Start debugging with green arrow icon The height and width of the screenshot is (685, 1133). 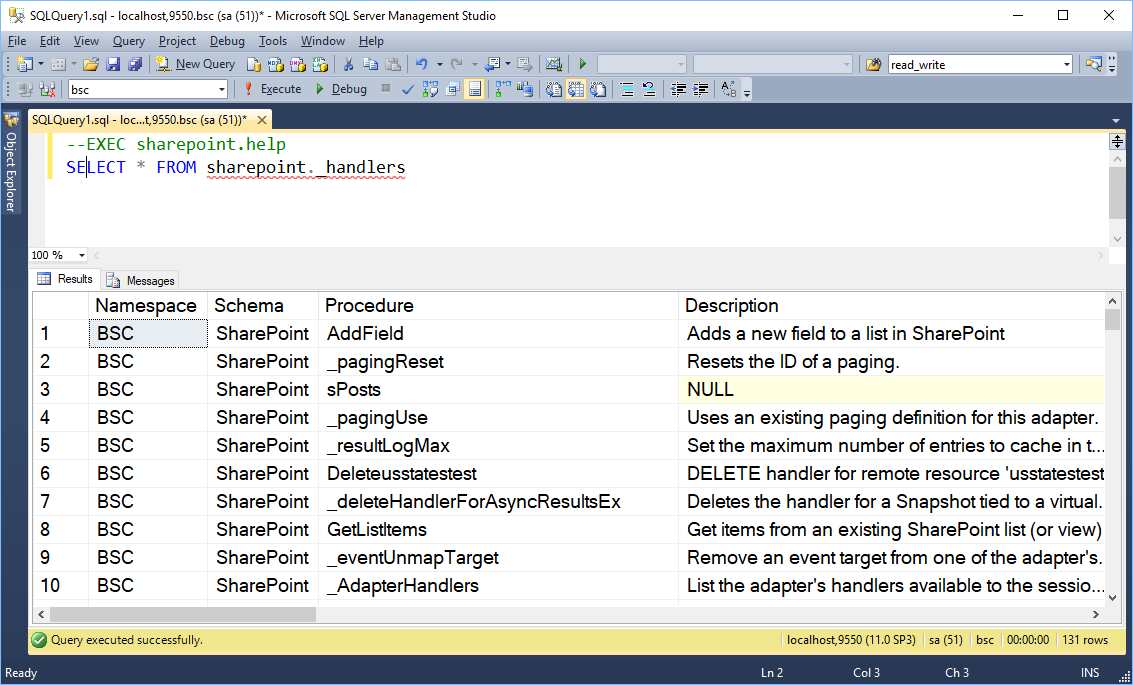(x=583, y=64)
